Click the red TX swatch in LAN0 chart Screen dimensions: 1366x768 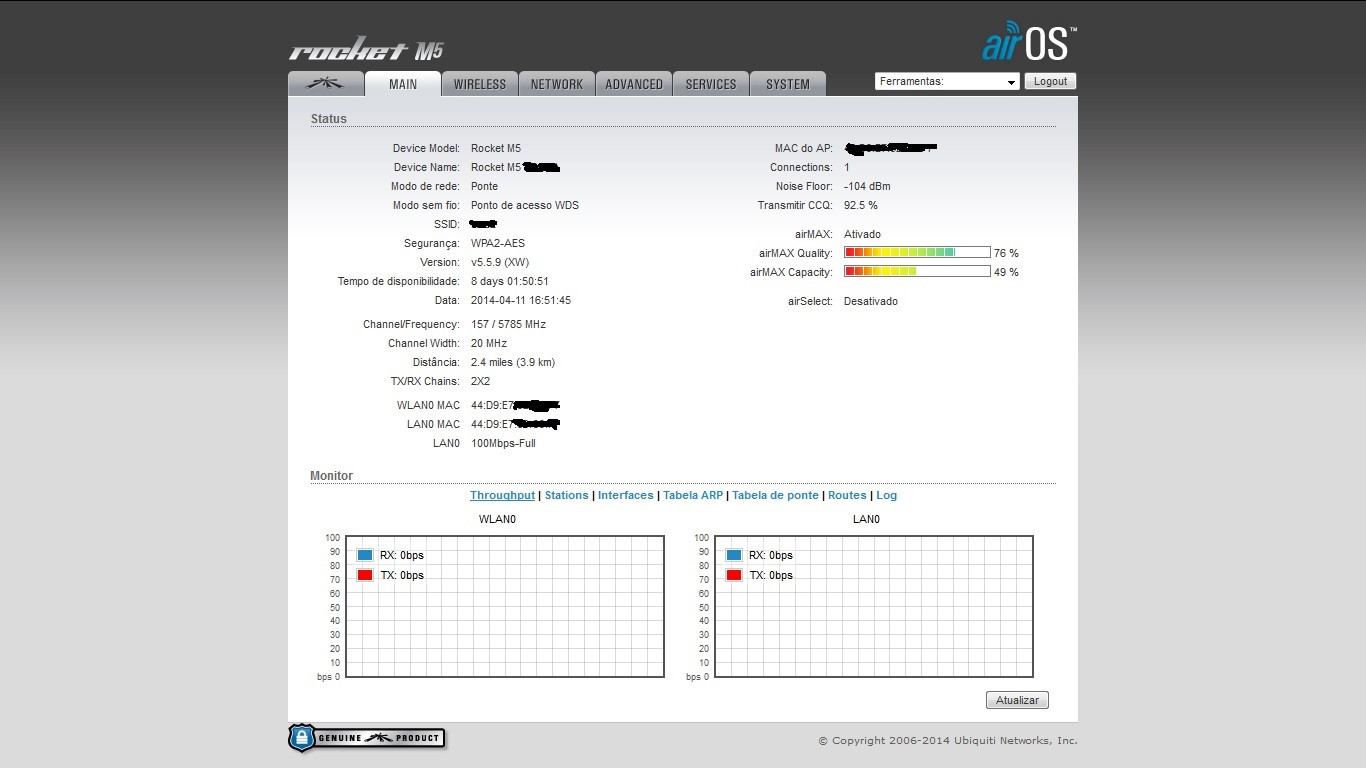coord(734,575)
